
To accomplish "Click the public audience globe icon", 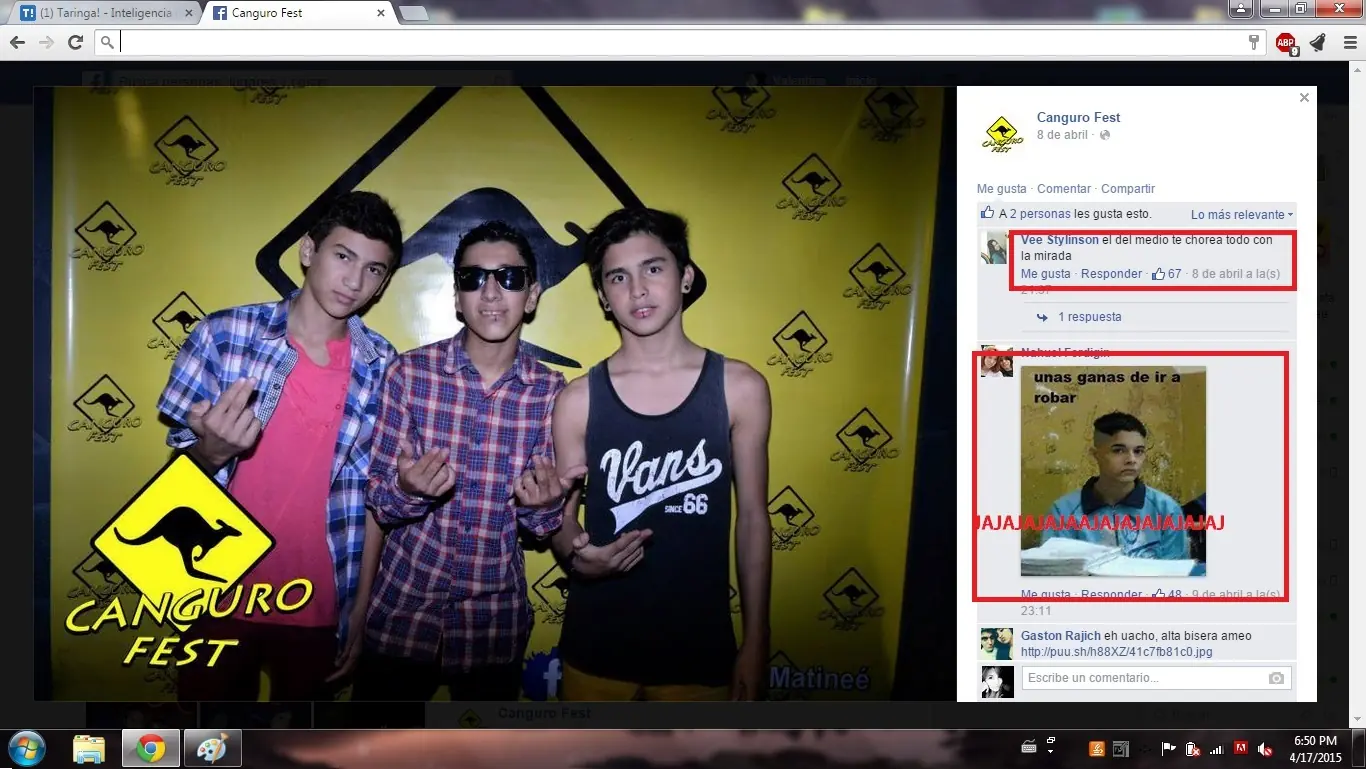I will [1105, 135].
